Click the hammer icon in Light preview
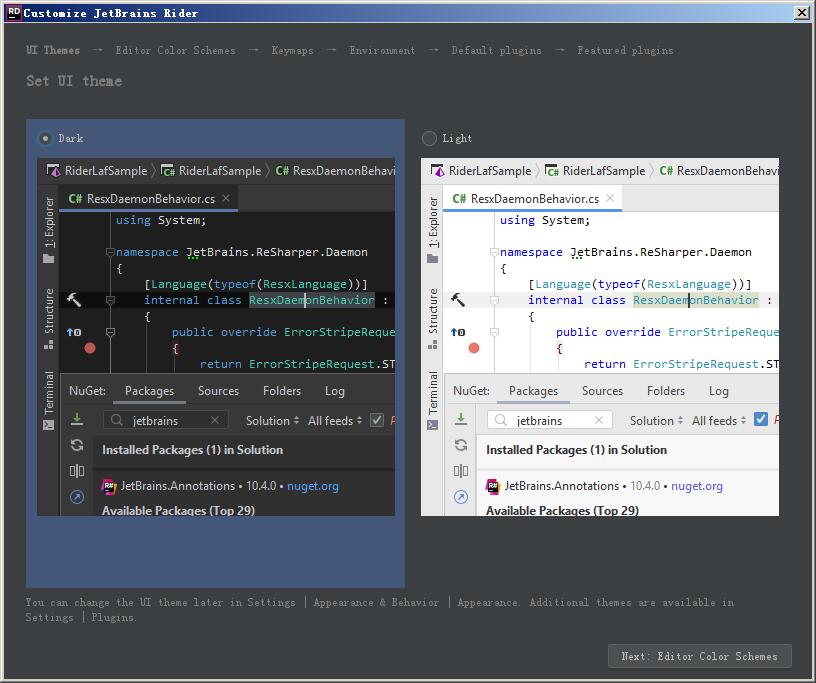The height and width of the screenshot is (683, 816). 458,300
